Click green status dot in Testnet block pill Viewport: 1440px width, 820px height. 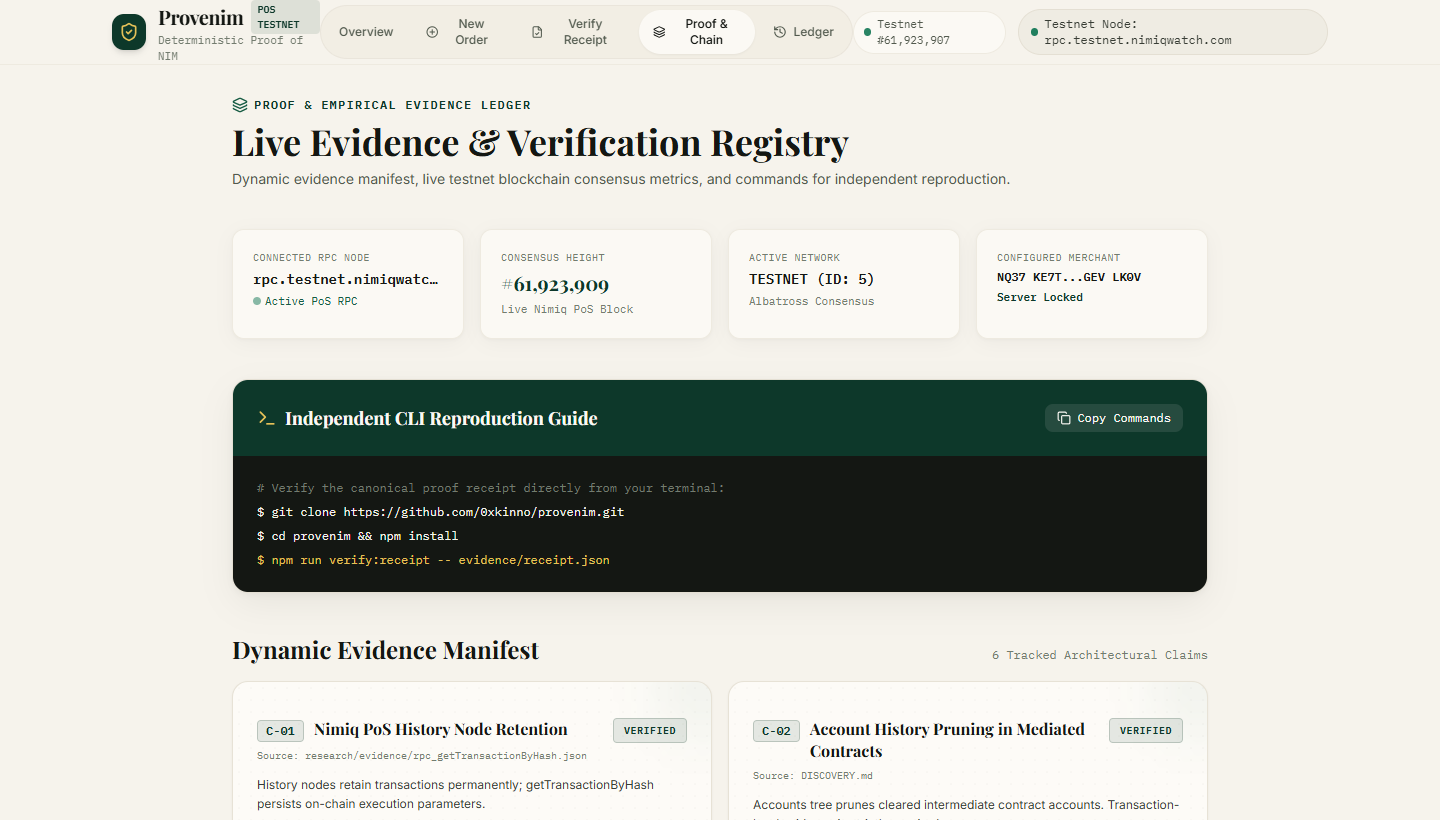867,32
